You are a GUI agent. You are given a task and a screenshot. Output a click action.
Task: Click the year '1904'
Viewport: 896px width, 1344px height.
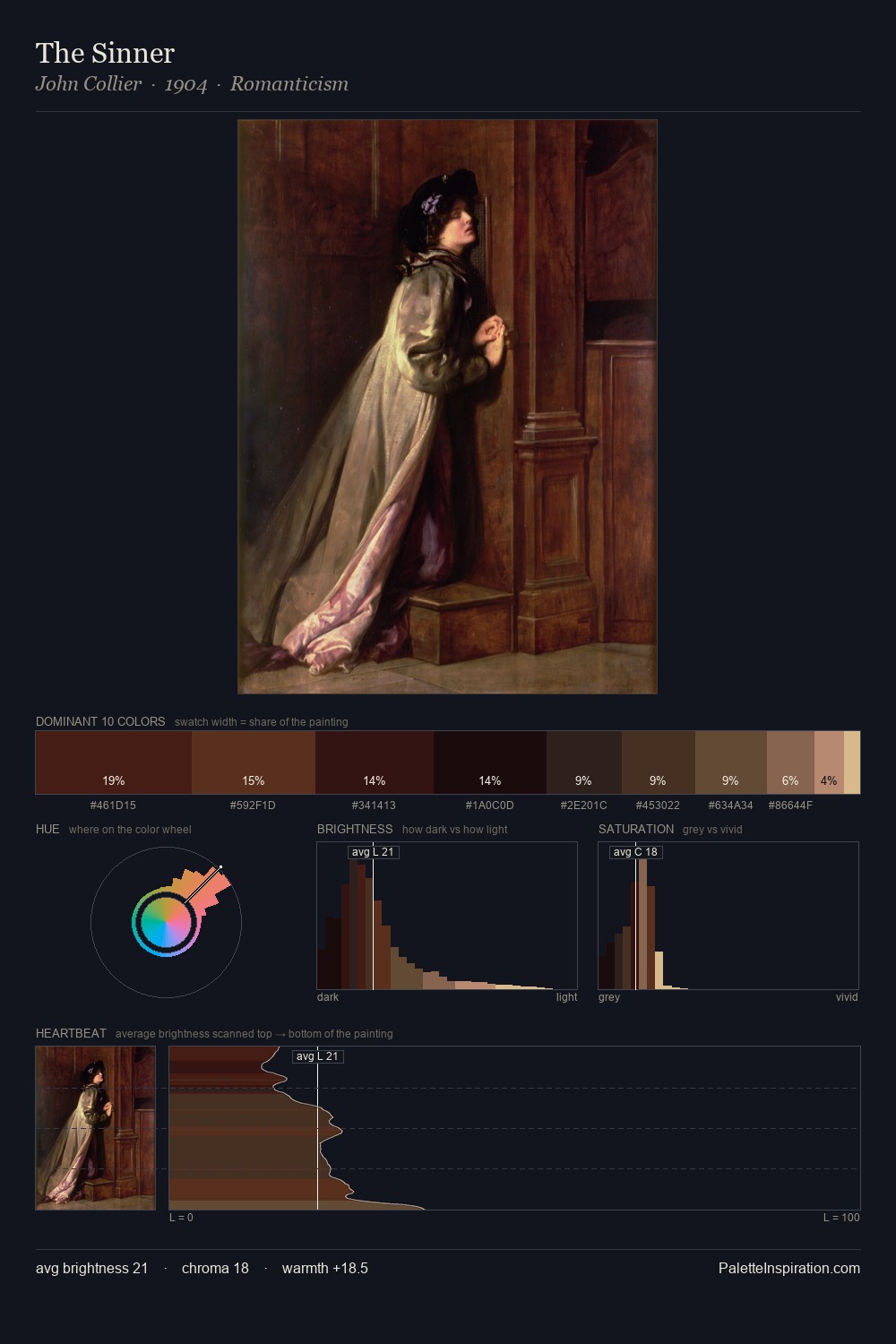(185, 84)
